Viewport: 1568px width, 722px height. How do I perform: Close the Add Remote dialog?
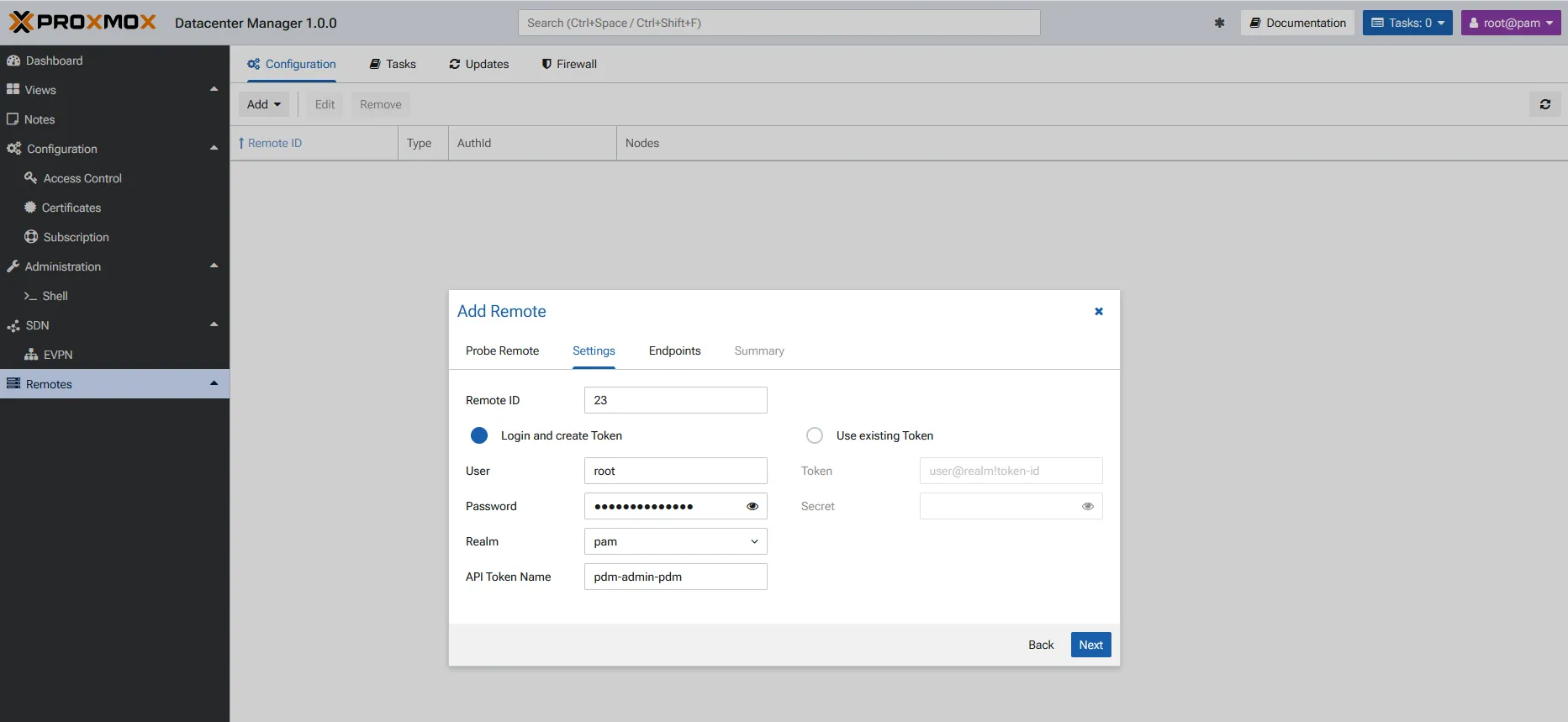pos(1098,311)
